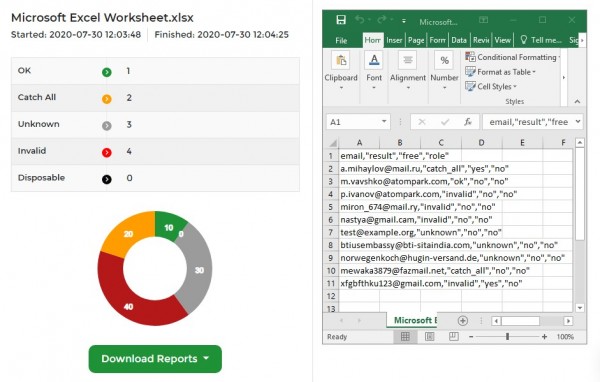The height and width of the screenshot is (382, 600).
Task: Click the gray 30 chart segment
Action: [x=199, y=270]
